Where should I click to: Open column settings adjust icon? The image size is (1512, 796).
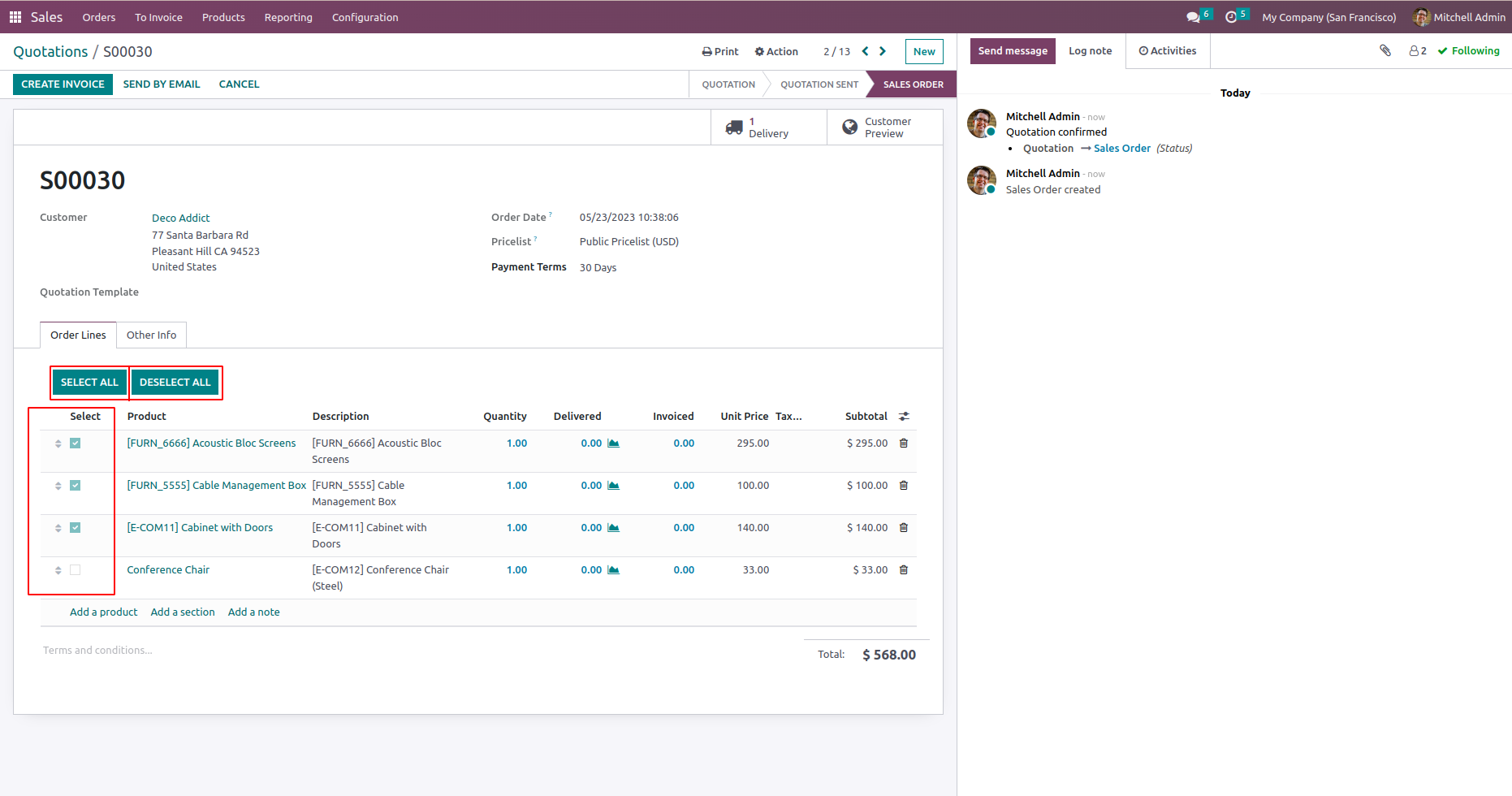[x=904, y=417]
